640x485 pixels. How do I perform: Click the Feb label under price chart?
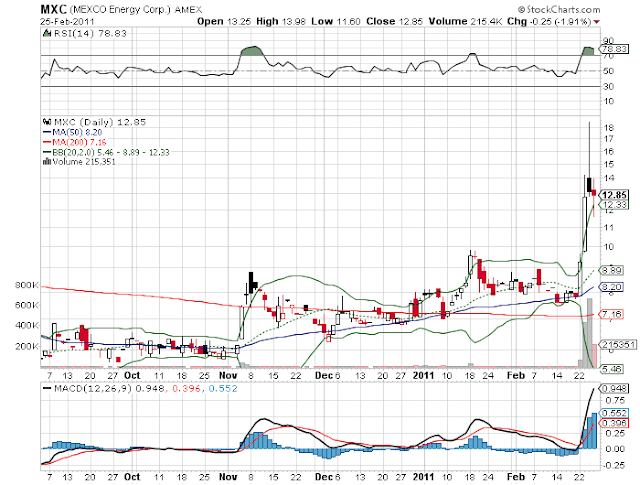click(515, 375)
